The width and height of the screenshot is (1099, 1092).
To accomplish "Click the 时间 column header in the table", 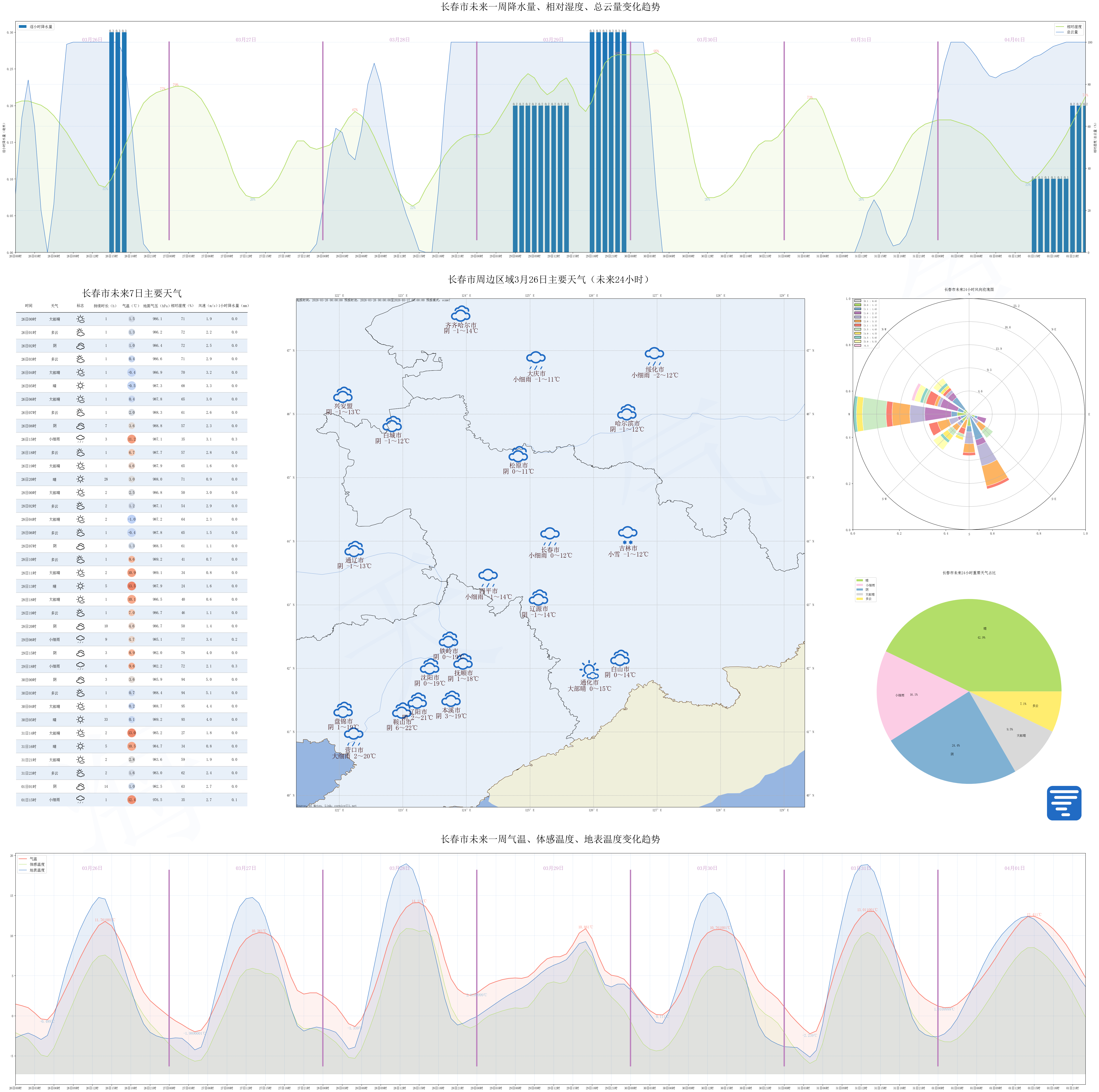I will pos(29,306).
